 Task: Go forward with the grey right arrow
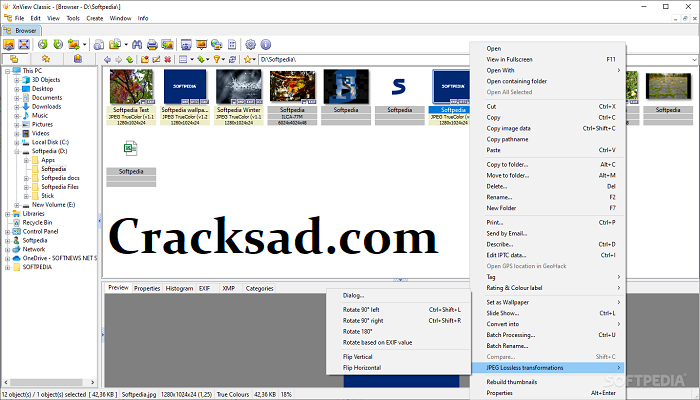point(118,59)
